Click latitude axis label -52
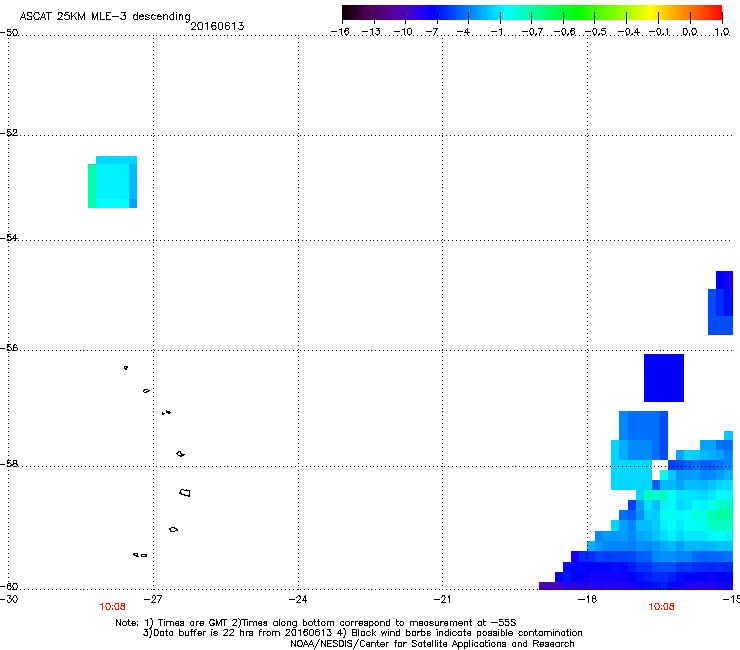The image size is (740, 650). click(x=9, y=133)
